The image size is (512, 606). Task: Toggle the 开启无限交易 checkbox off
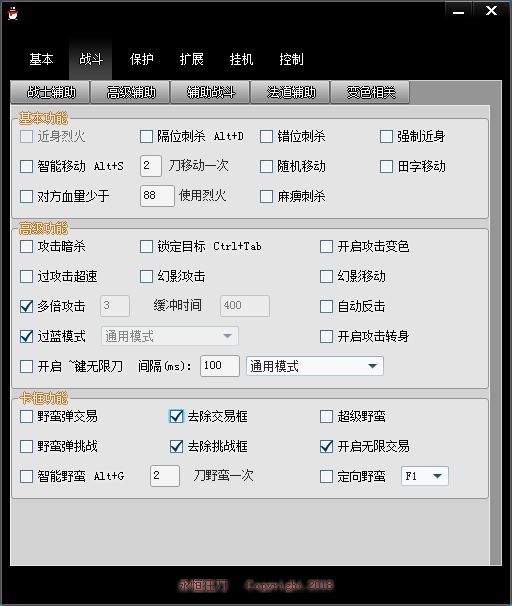pyautogui.click(x=326, y=446)
